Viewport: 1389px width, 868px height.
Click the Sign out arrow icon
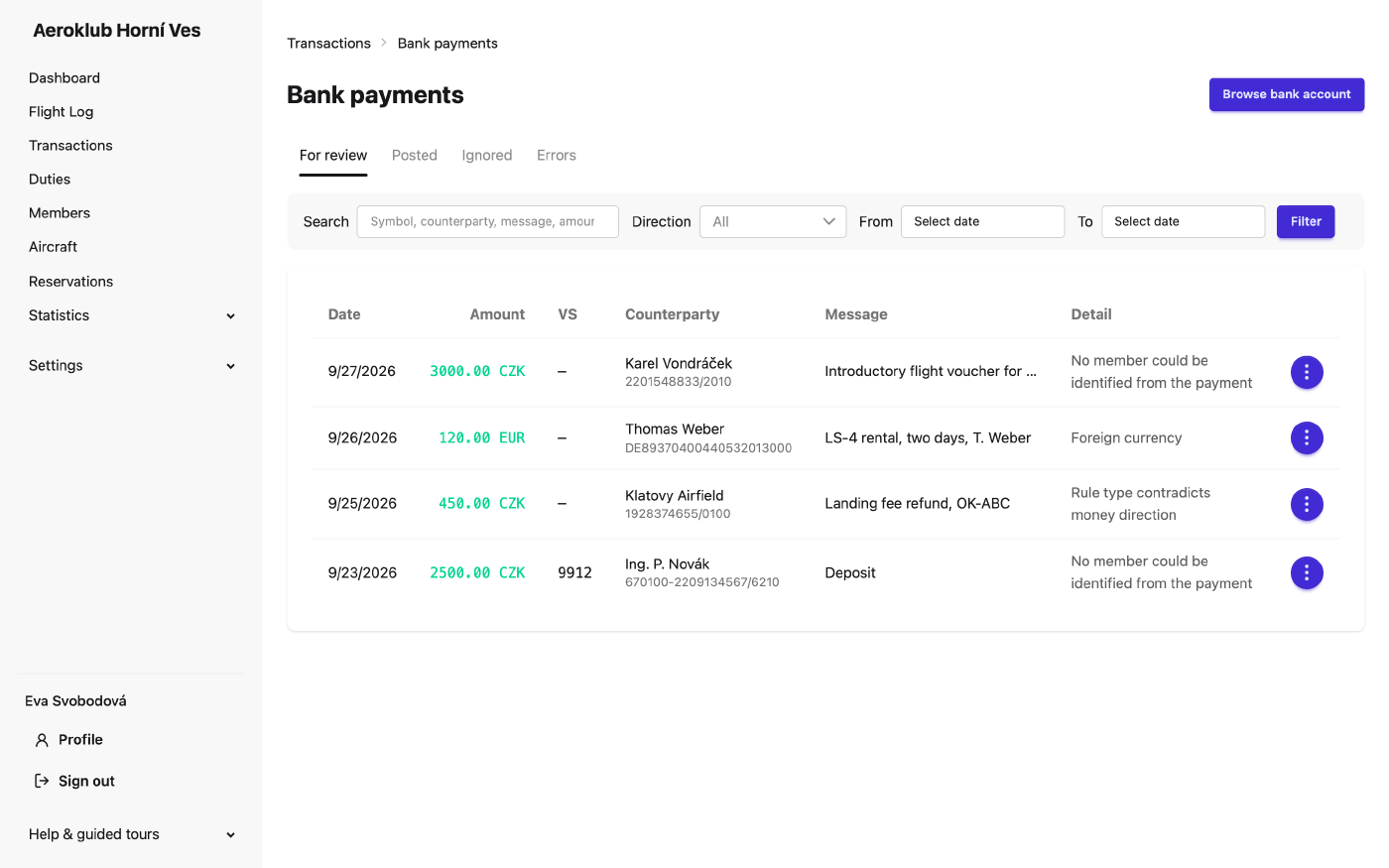point(42,781)
